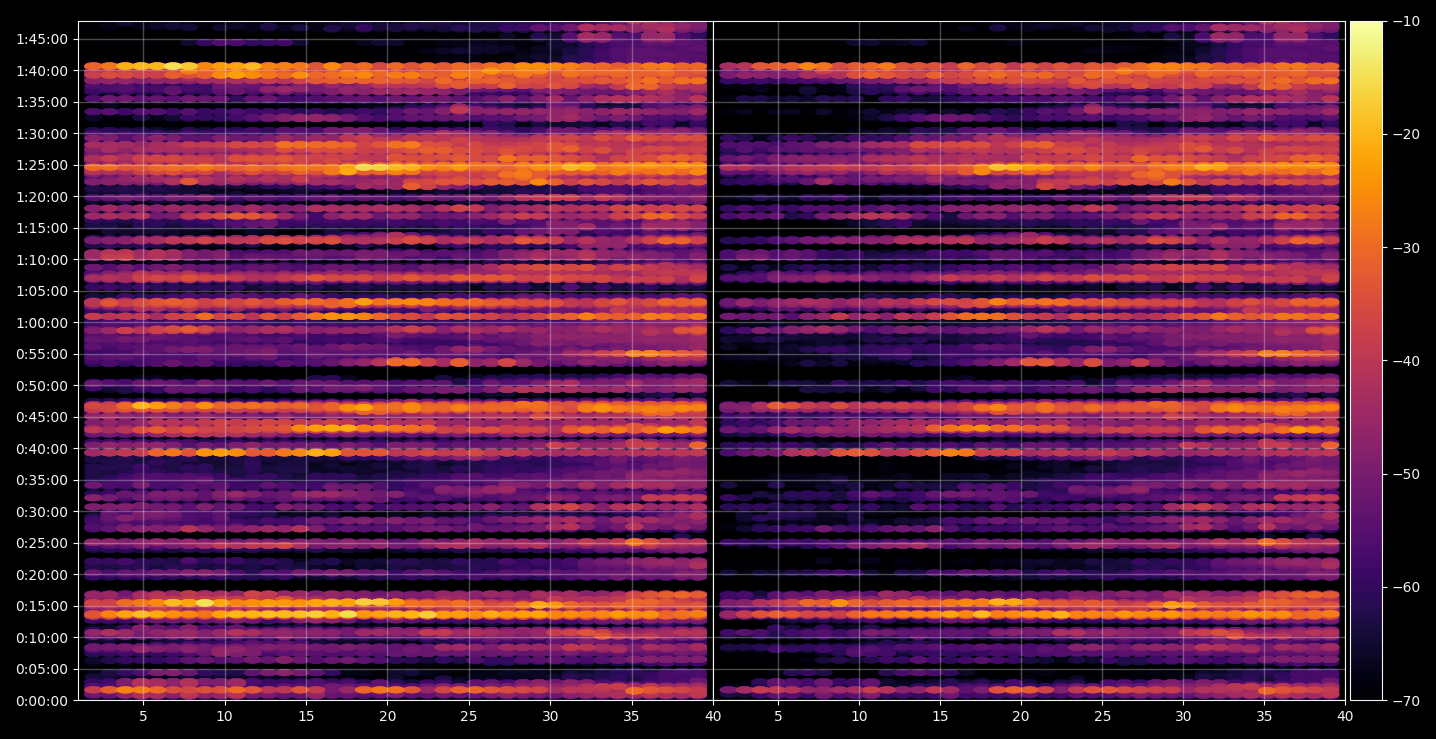Click the 0:55:00 y-axis tick label
This screenshot has height=739, width=1436.
[42, 354]
